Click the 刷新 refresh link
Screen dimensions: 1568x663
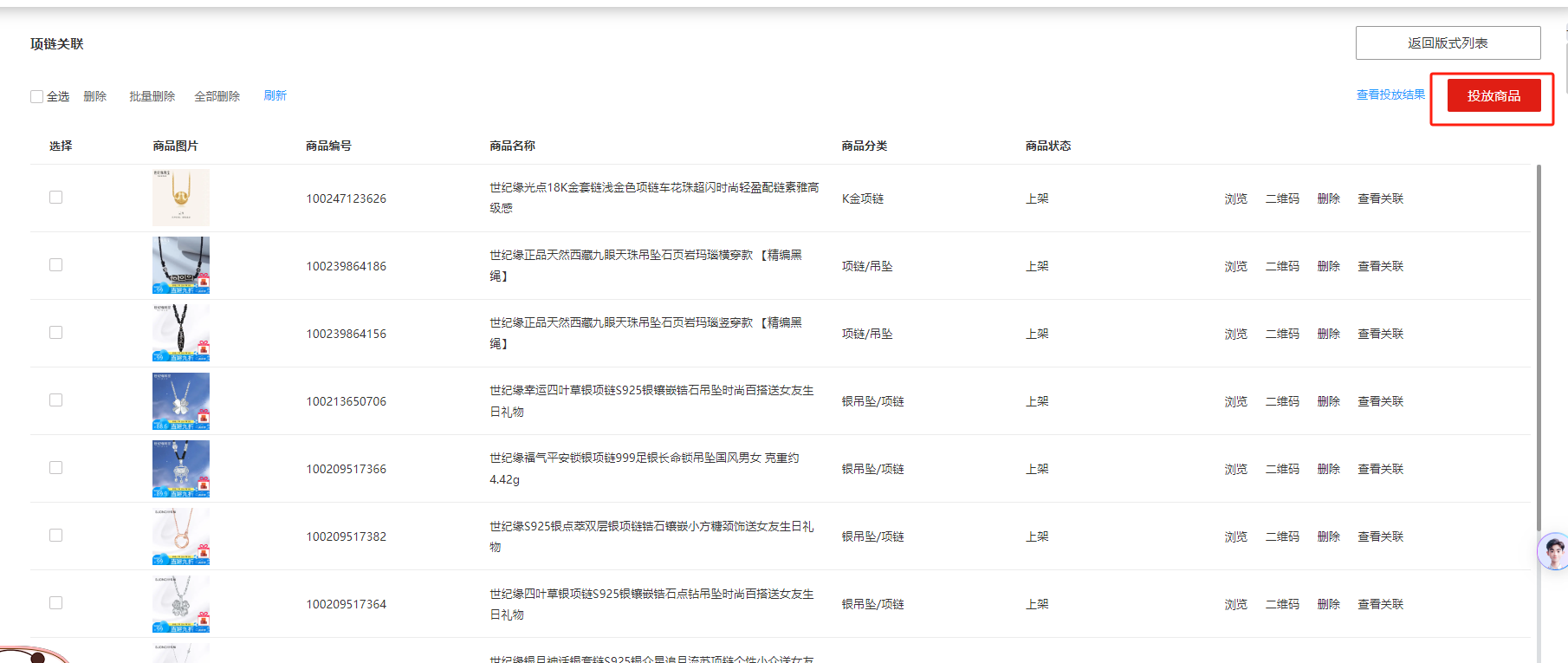(275, 95)
